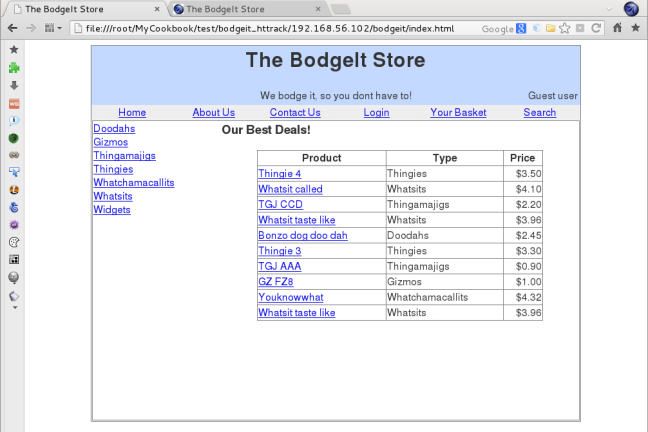Open the Bonzo dog doo dah product link
648x432 pixels.
pos(303,236)
